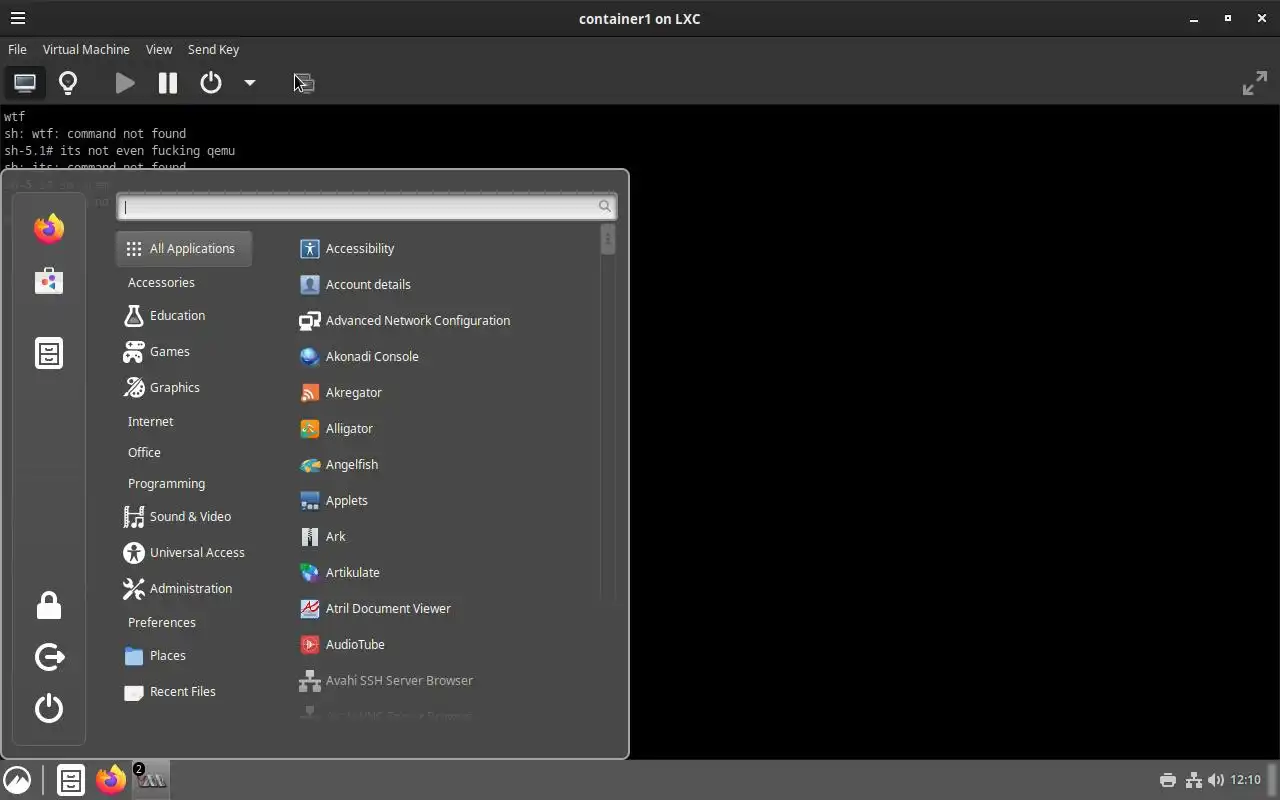Image resolution: width=1280 pixels, height=800 pixels.
Task: Click the Cinnamon menu button on the panel
Action: point(17,780)
